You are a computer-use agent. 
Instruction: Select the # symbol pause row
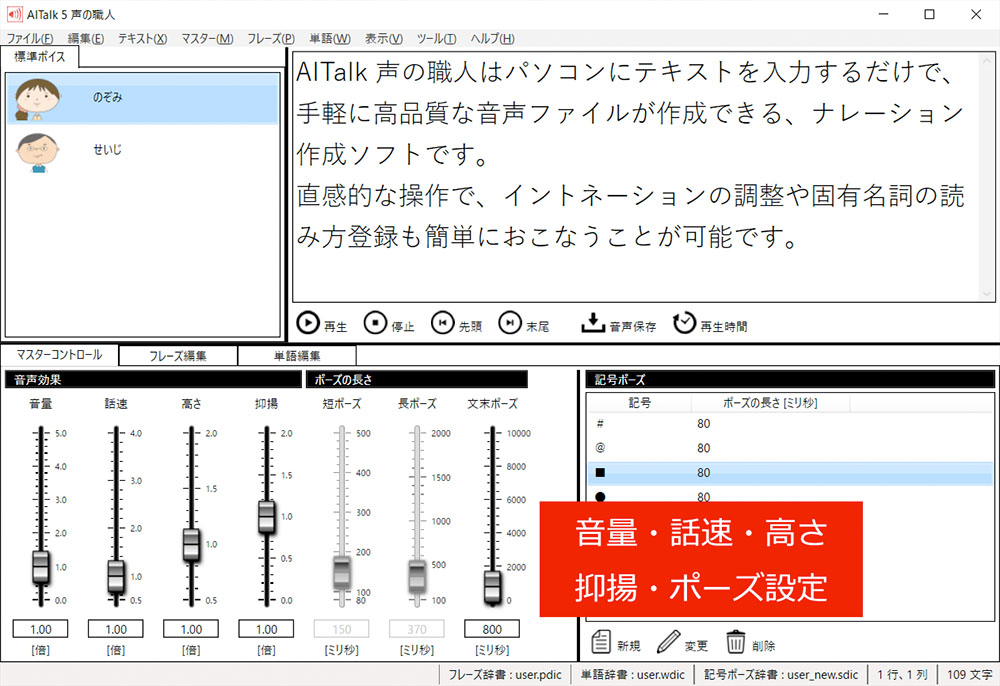point(790,423)
